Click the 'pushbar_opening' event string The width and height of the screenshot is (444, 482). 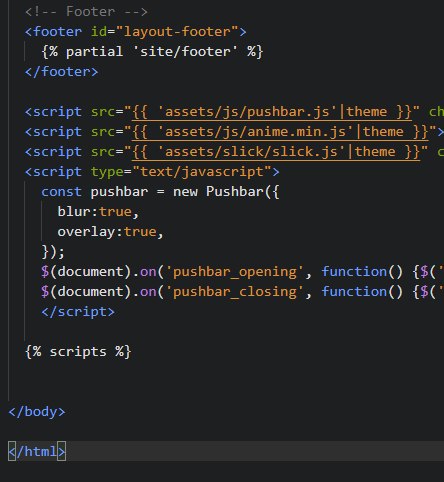coord(235,272)
